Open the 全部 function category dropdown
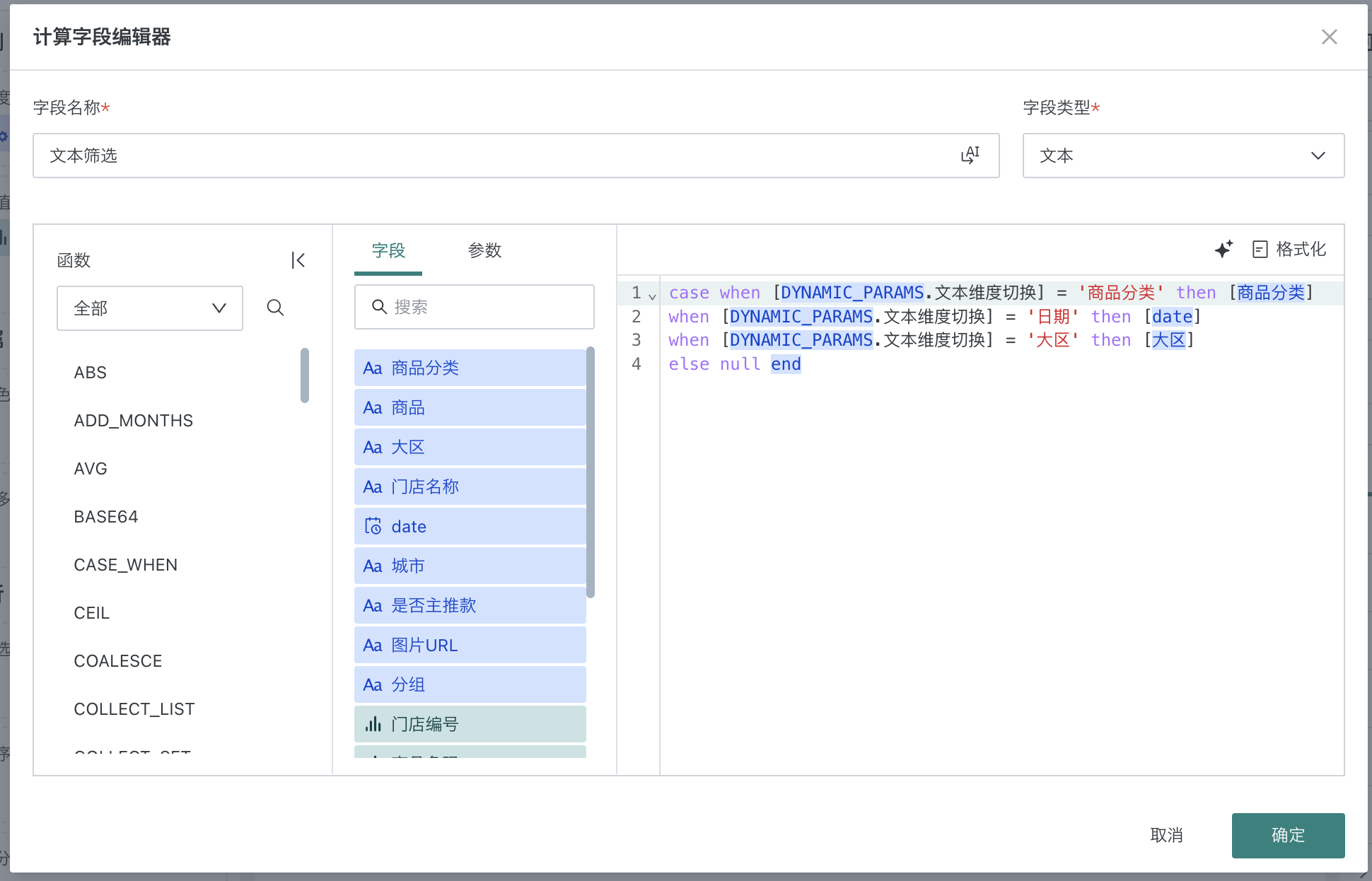The image size is (1372, 881). pyautogui.click(x=150, y=308)
